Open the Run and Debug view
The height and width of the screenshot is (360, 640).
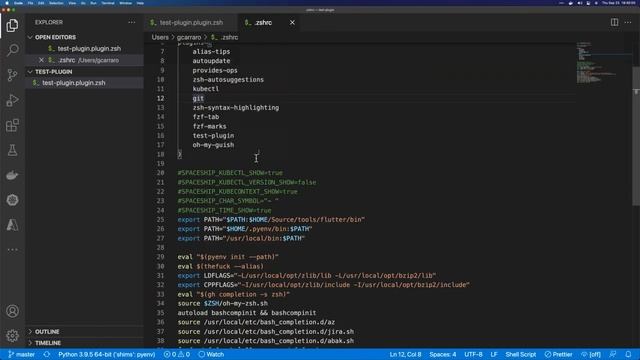12,100
